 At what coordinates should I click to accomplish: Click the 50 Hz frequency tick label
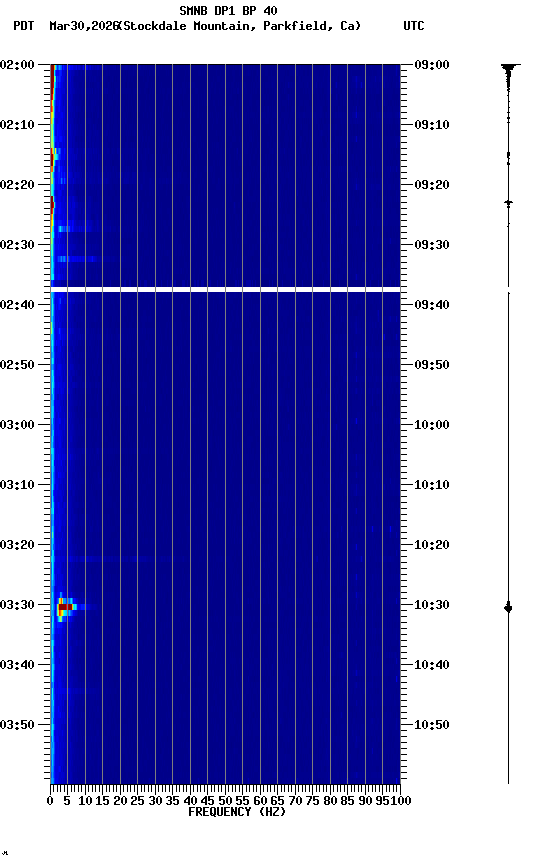tap(225, 801)
